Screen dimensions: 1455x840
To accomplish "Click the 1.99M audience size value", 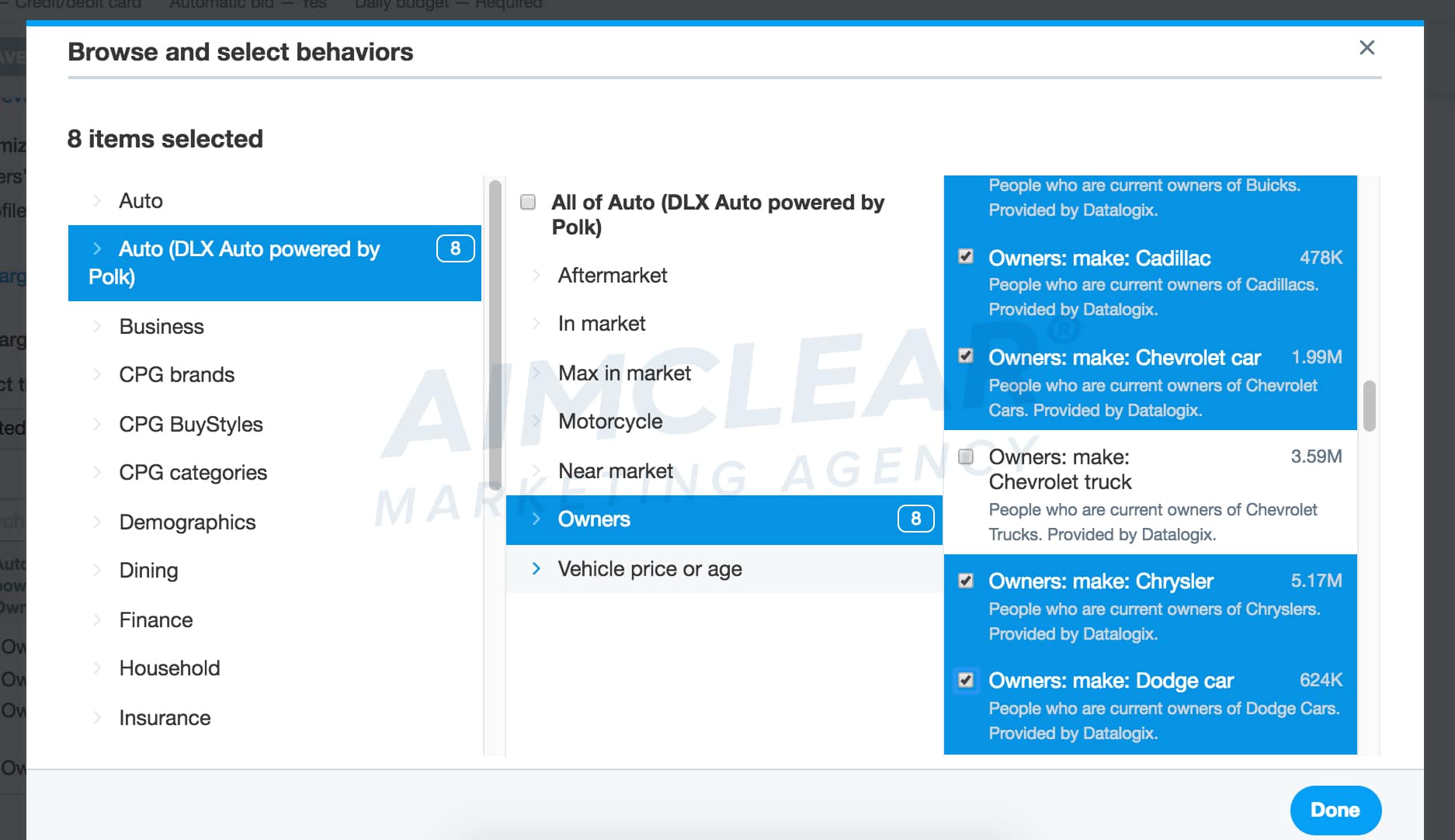I will (1317, 357).
